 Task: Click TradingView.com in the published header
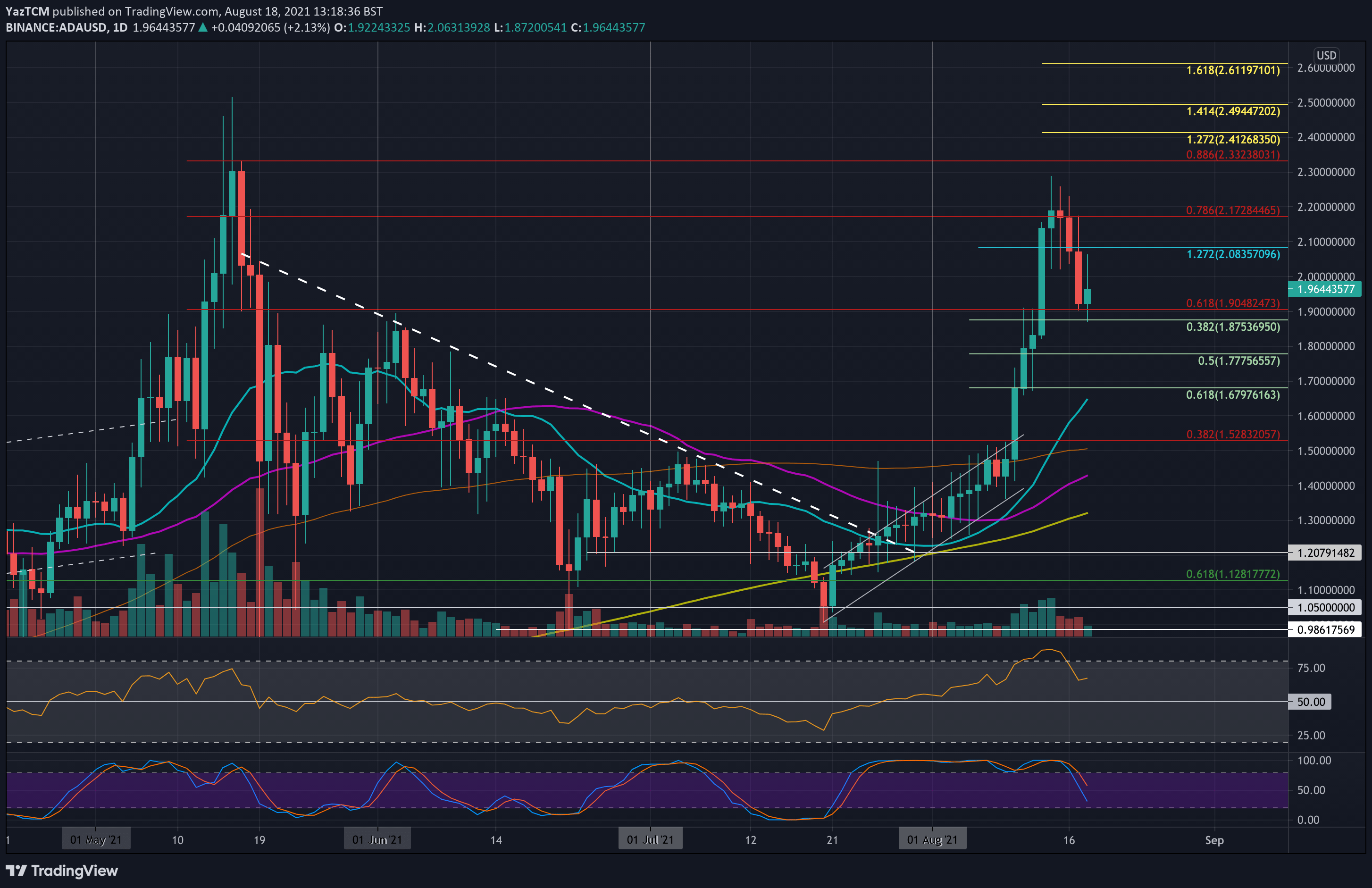click(x=172, y=11)
